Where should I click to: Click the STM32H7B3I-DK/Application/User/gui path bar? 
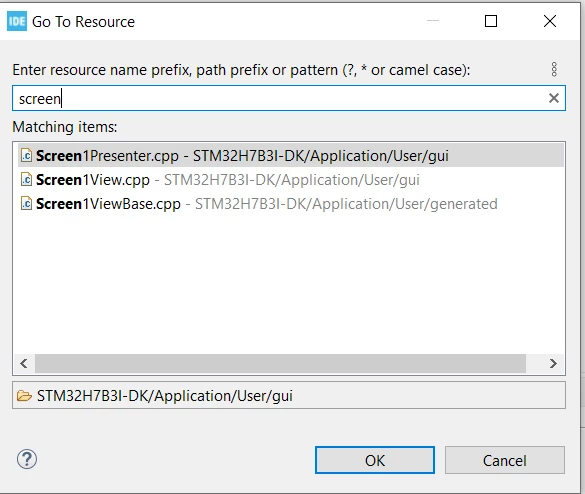(x=289, y=395)
